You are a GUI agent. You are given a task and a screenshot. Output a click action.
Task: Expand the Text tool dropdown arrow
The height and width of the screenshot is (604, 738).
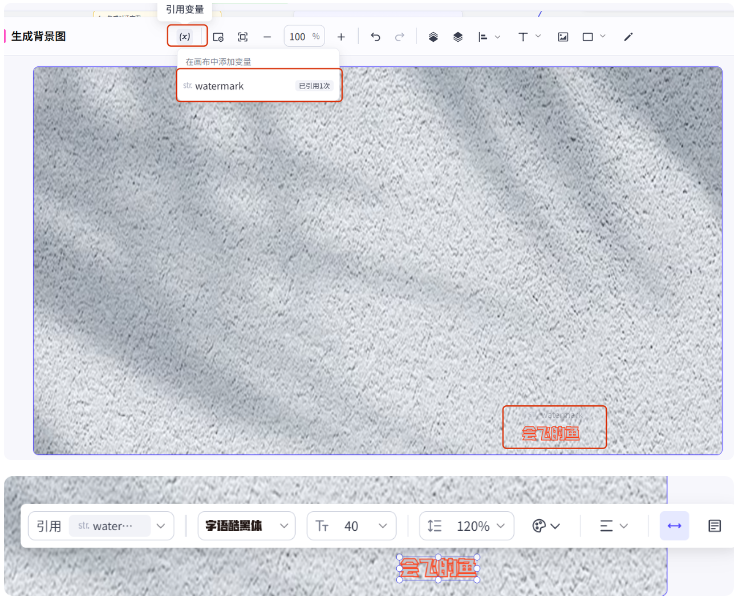[x=538, y=36]
